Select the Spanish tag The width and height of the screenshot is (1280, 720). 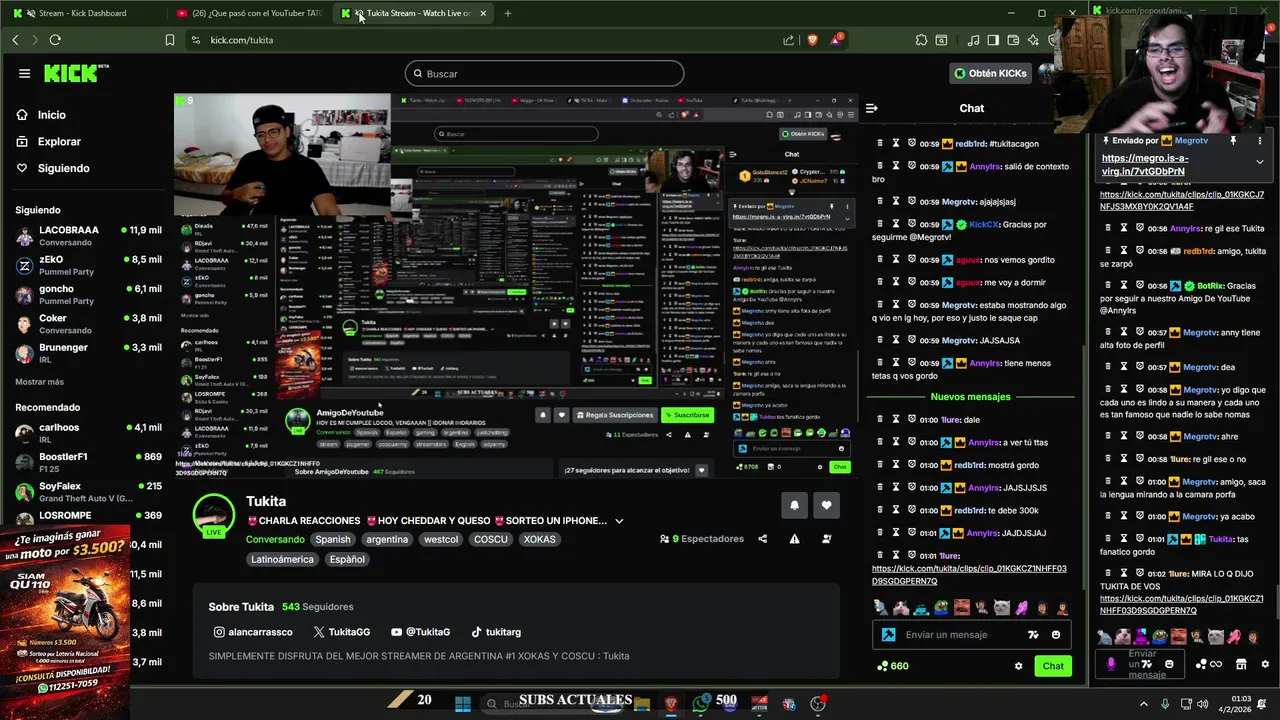333,539
